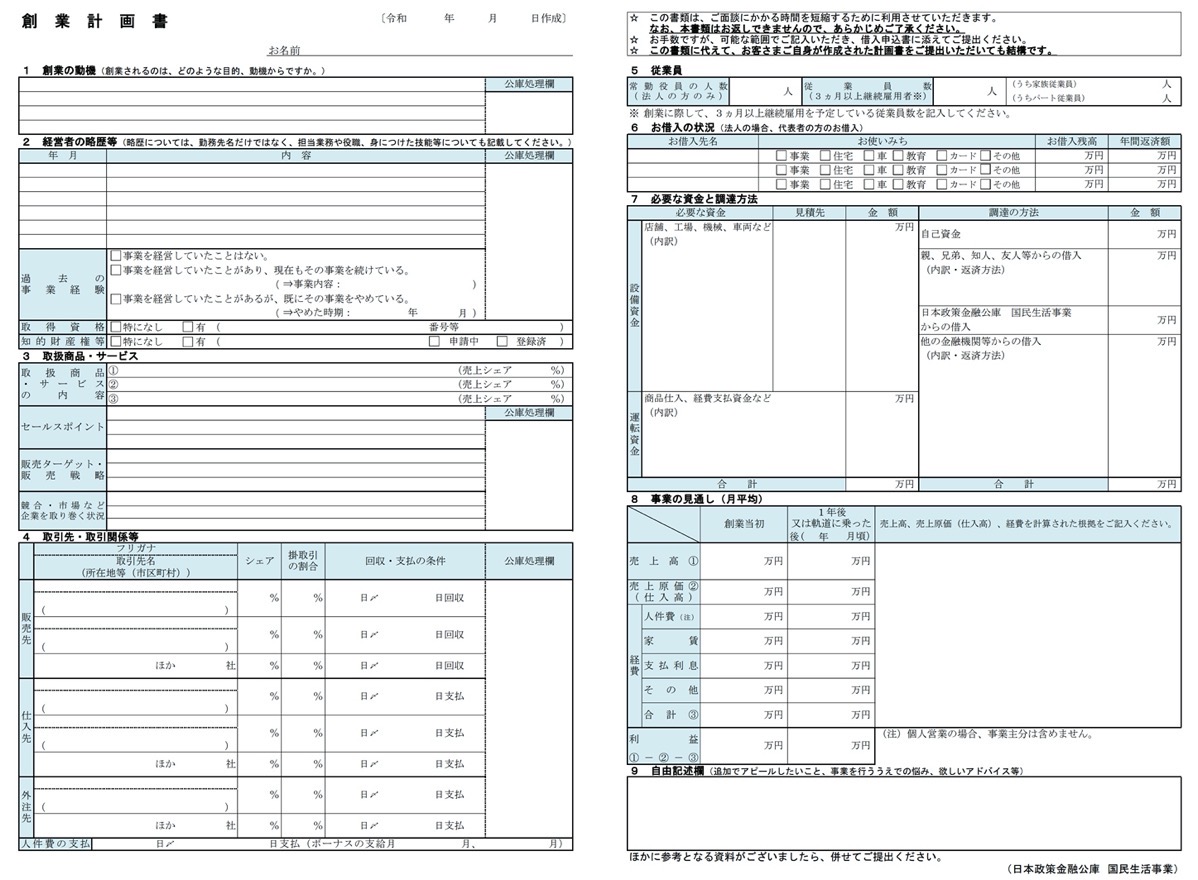Click 商品仕入、経費支払資金 amount cell
Viewport: 1198px width, 880px height.
point(881,435)
